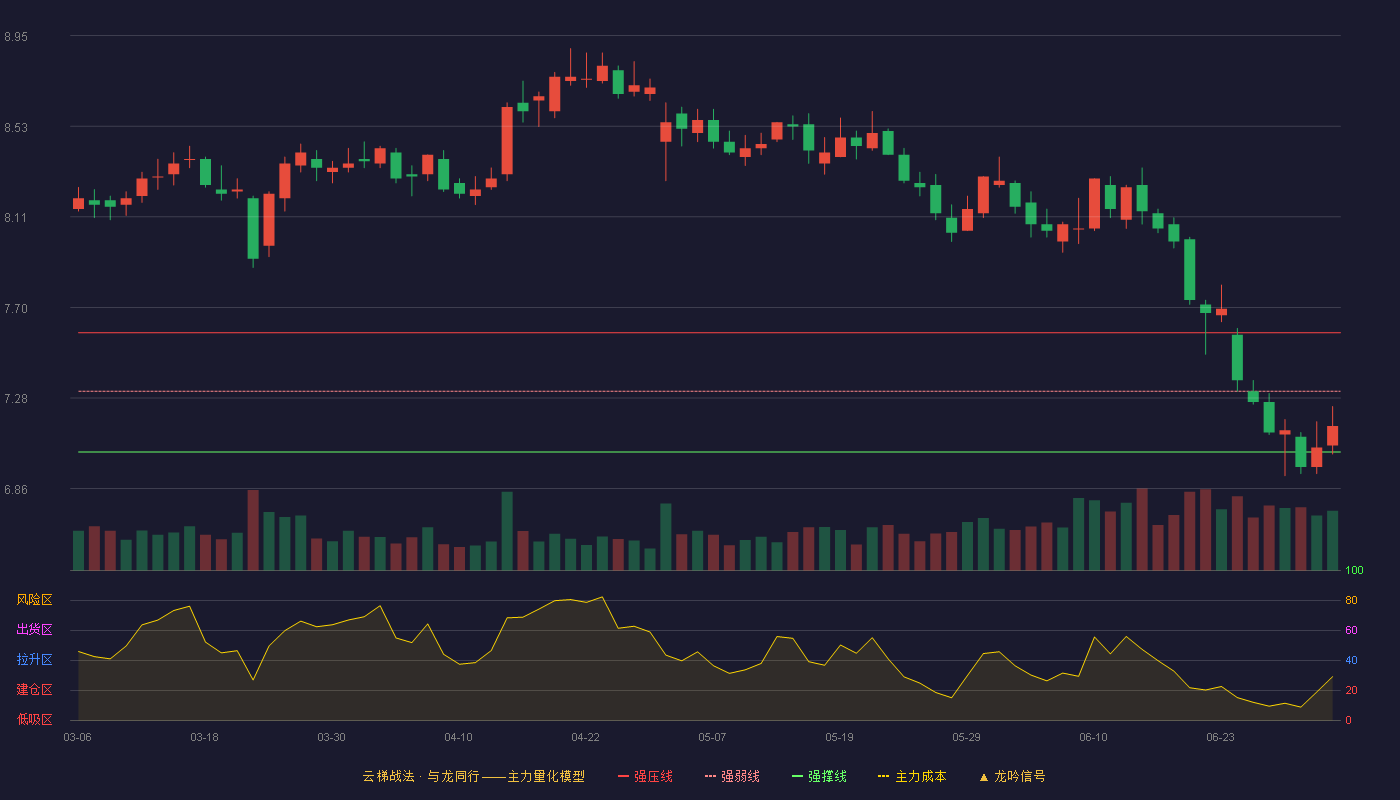Select the last red candlestick on the right
The width and height of the screenshot is (1400, 800).
[1332, 436]
